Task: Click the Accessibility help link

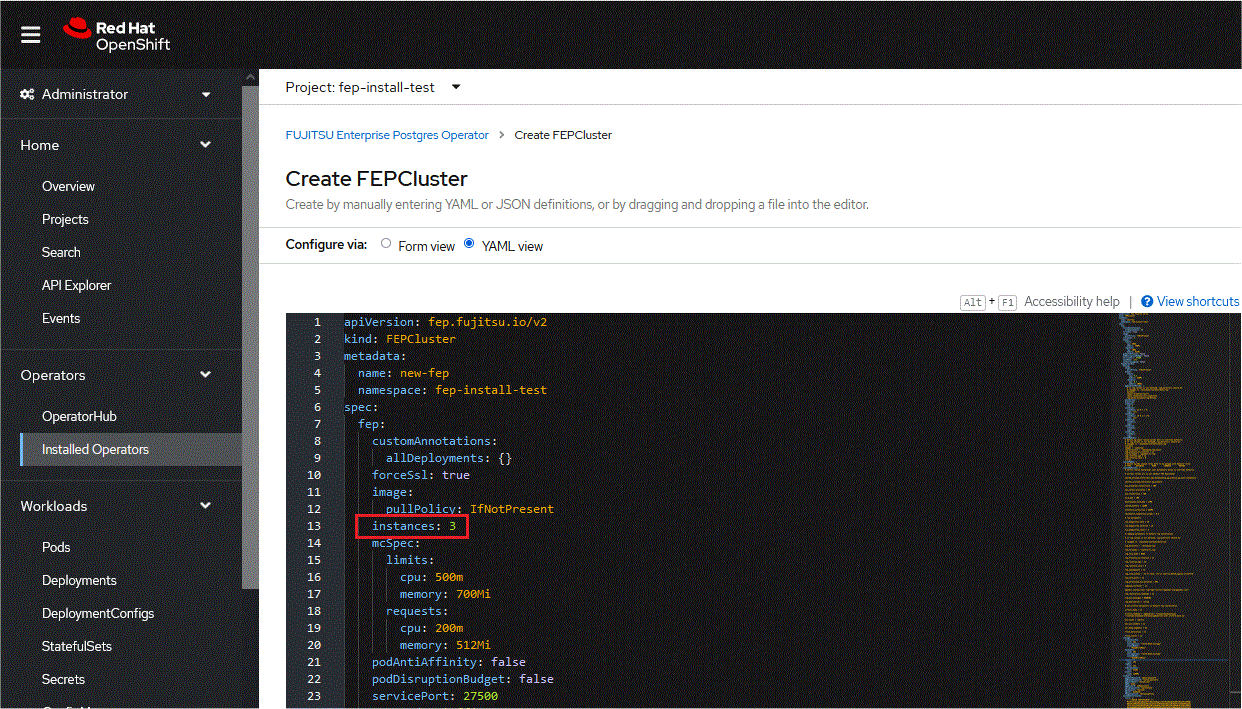Action: pos(1072,301)
